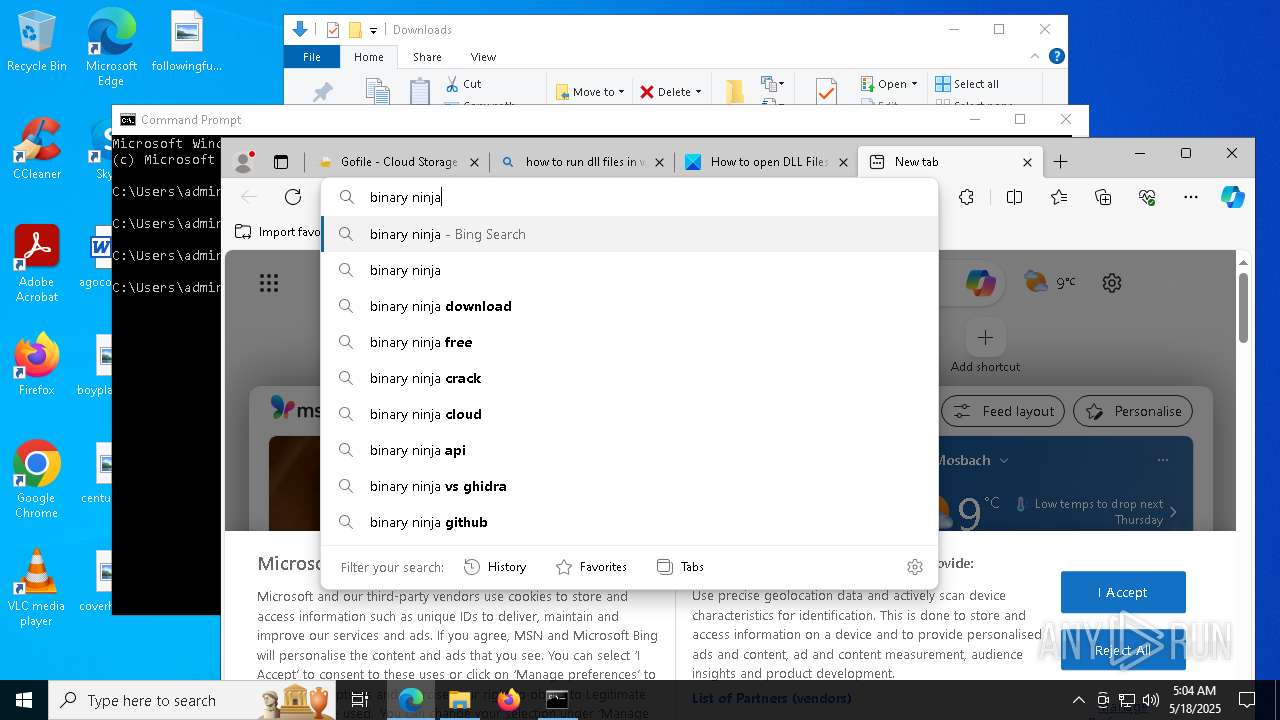Click Select all in Explorer ribbon
The width and height of the screenshot is (1280, 720).
[967, 84]
